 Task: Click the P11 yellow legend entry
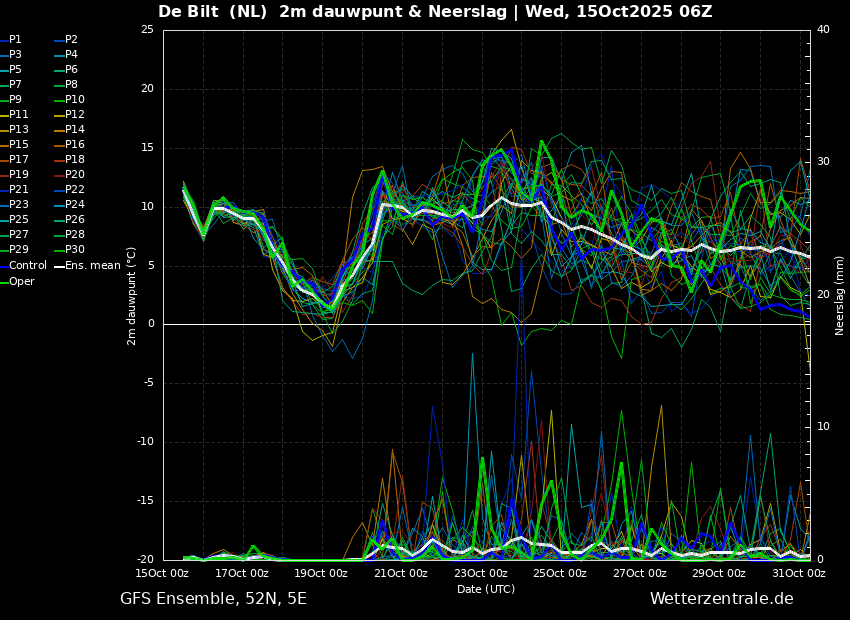[x=14, y=114]
